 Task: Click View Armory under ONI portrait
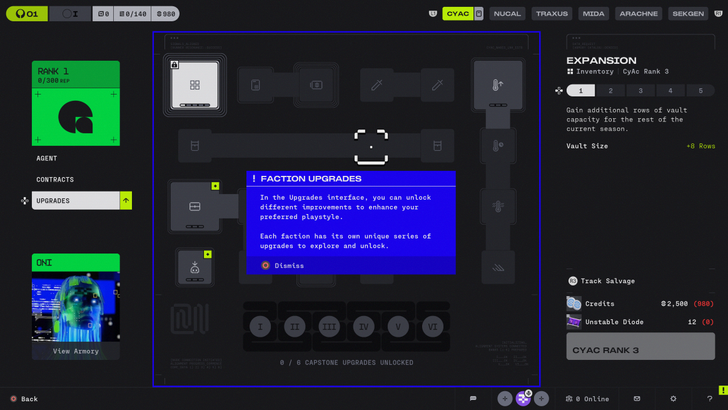pyautogui.click(x=75, y=351)
